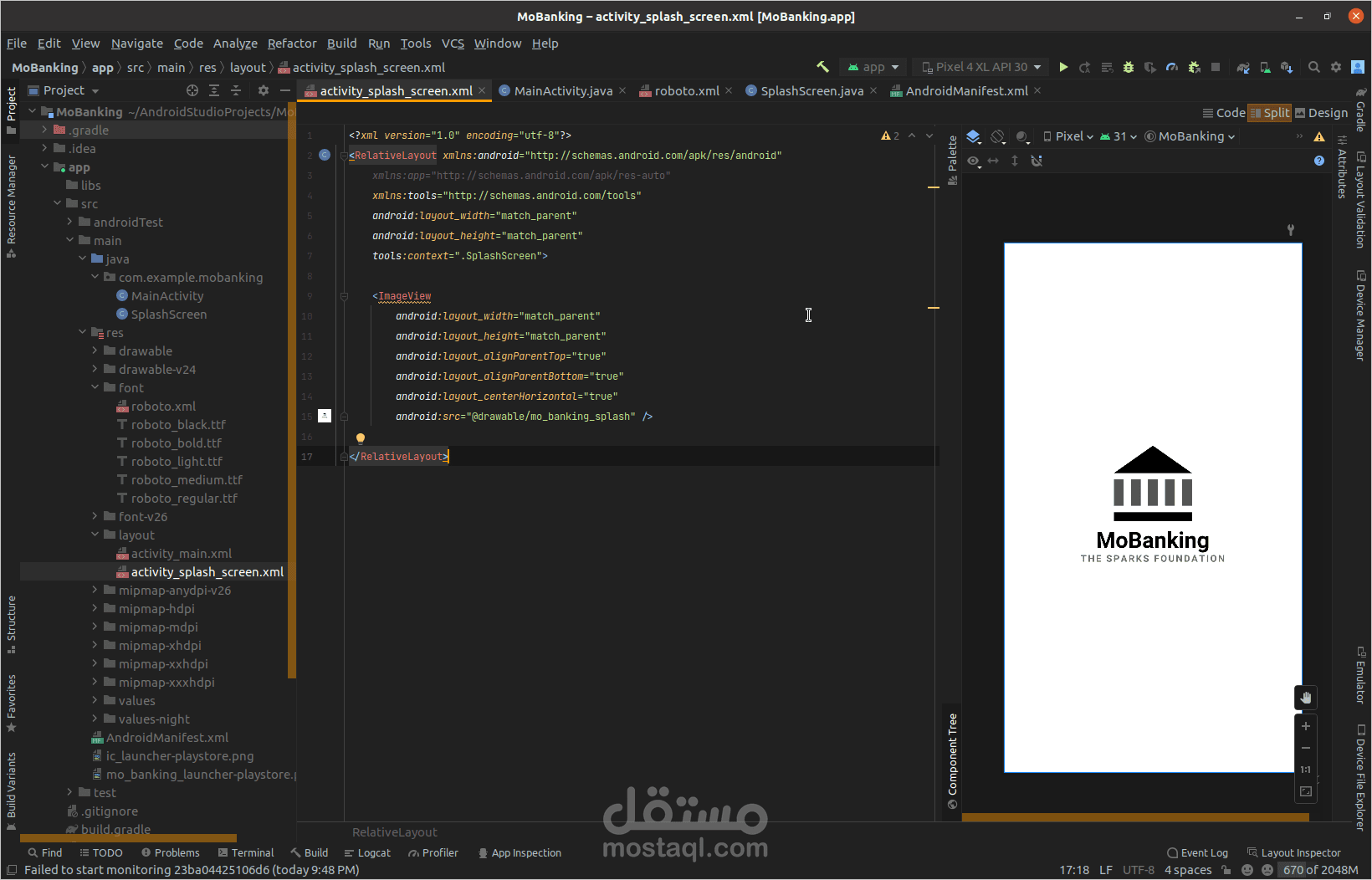Run the app with the green play button
Viewport: 1372px width, 880px height.
[1063, 67]
